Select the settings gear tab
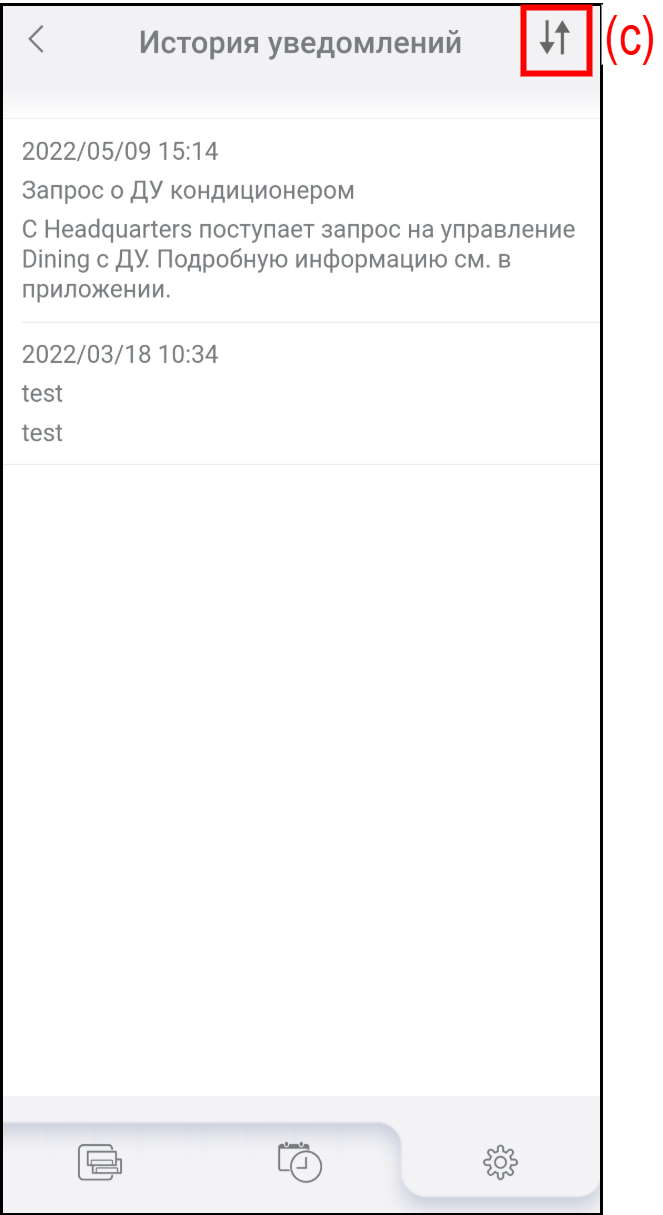 click(500, 1162)
